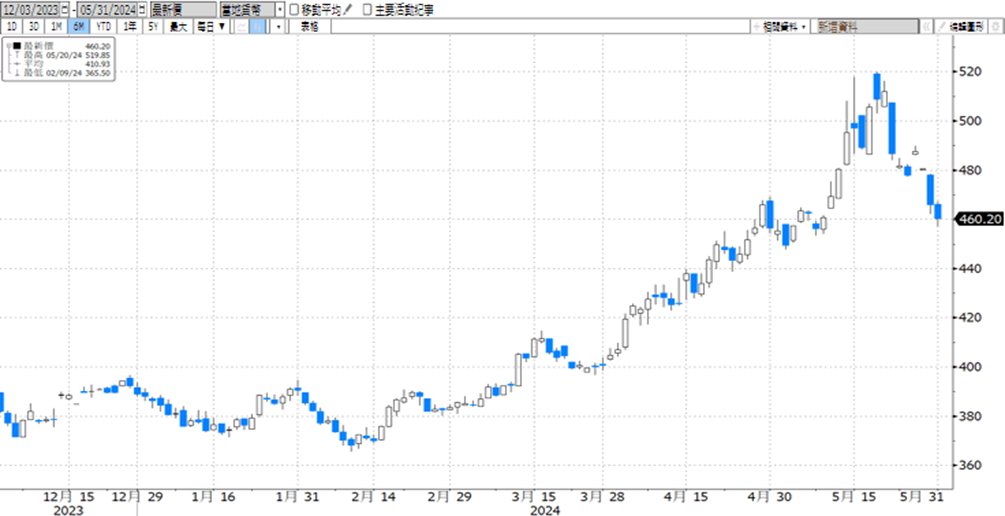This screenshot has width=1005, height=516.
Task: Click the 2月 14 x-axis date label
Action: pos(373,497)
